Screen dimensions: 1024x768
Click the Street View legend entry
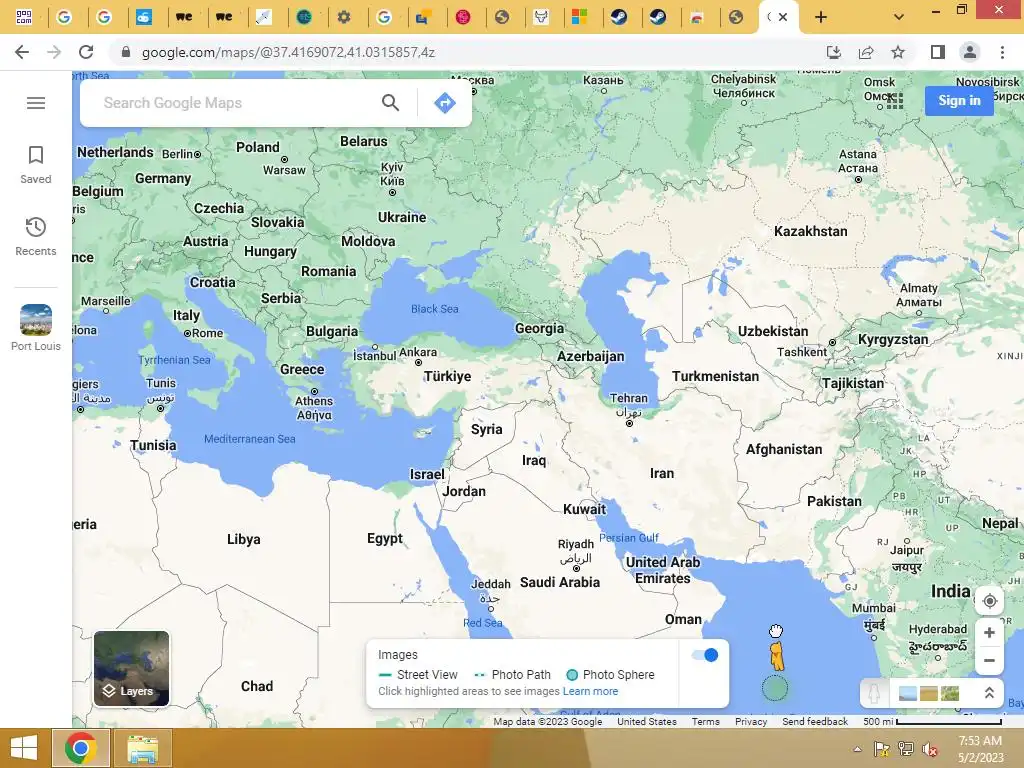(x=418, y=675)
